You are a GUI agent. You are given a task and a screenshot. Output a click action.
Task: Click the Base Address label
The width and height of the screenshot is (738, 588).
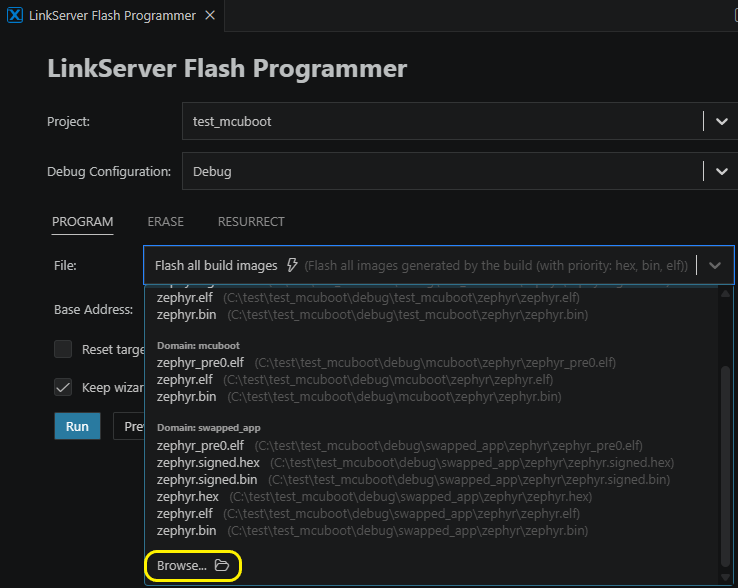[93, 309]
